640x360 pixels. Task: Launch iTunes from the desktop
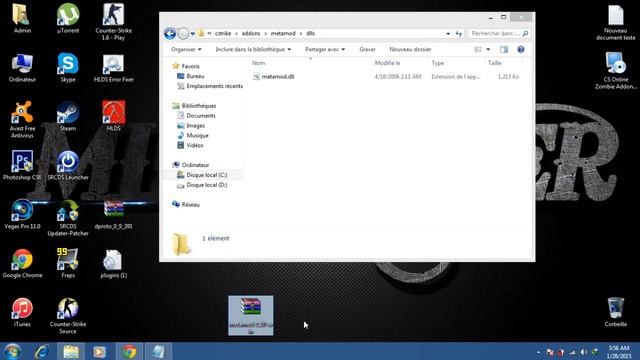click(x=22, y=313)
